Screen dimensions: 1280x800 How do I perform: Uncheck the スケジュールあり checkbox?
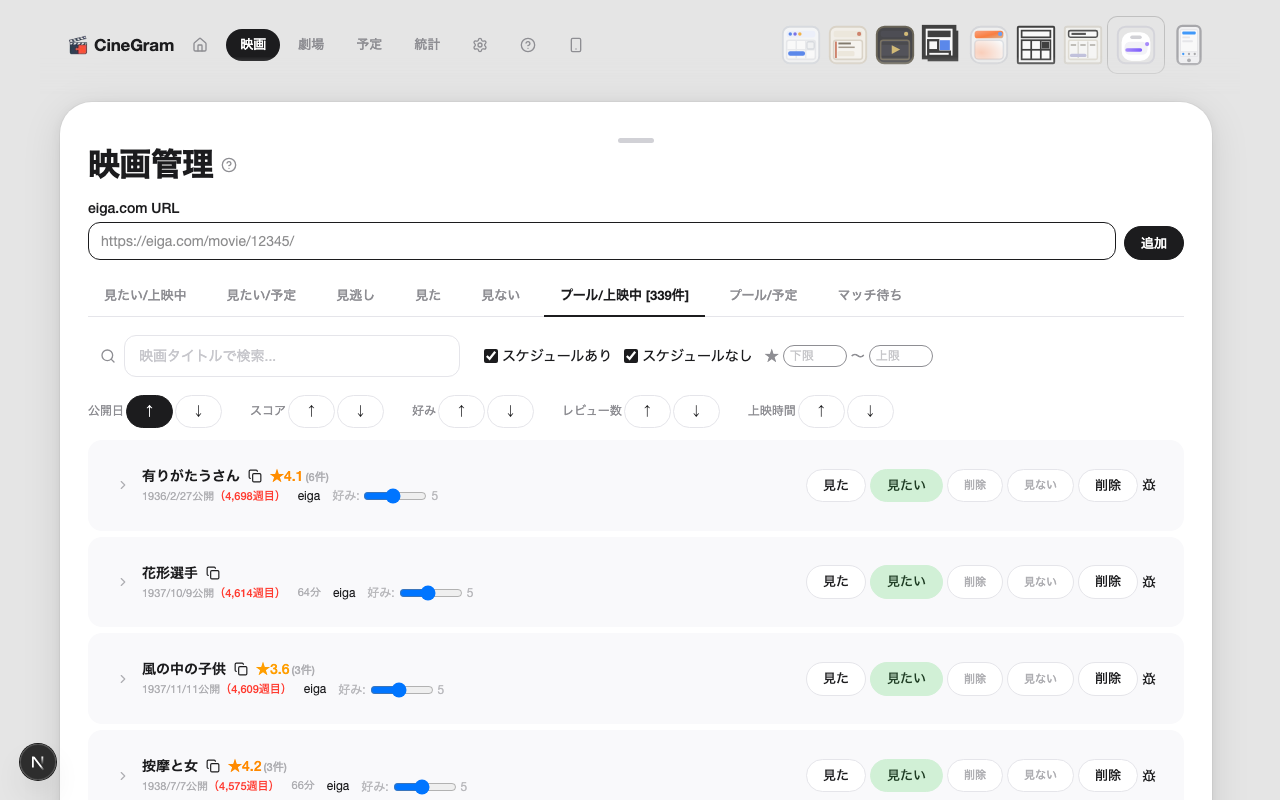(490, 355)
